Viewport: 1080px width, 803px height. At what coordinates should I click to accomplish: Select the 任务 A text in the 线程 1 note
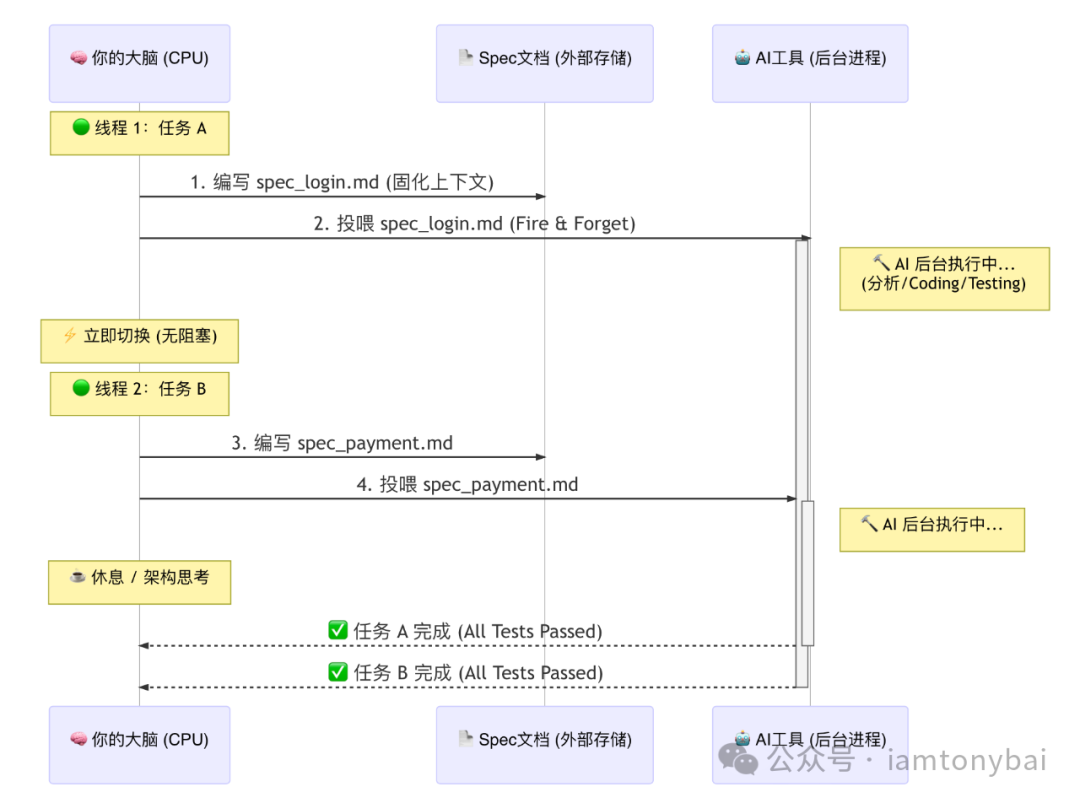click(x=182, y=128)
